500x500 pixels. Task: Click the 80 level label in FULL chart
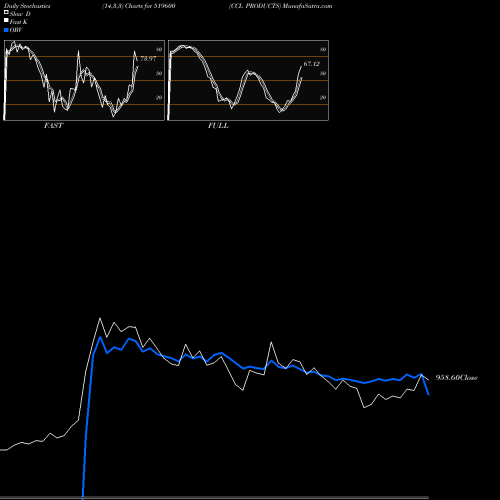[x=323, y=49]
